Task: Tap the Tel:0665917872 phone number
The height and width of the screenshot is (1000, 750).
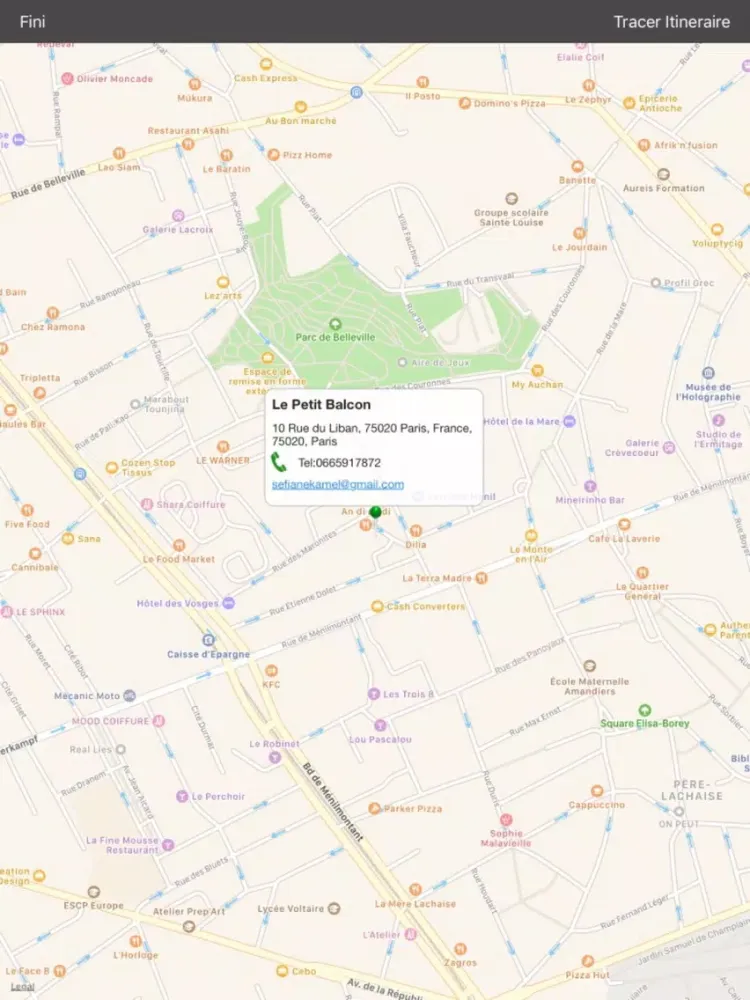Action: point(339,462)
